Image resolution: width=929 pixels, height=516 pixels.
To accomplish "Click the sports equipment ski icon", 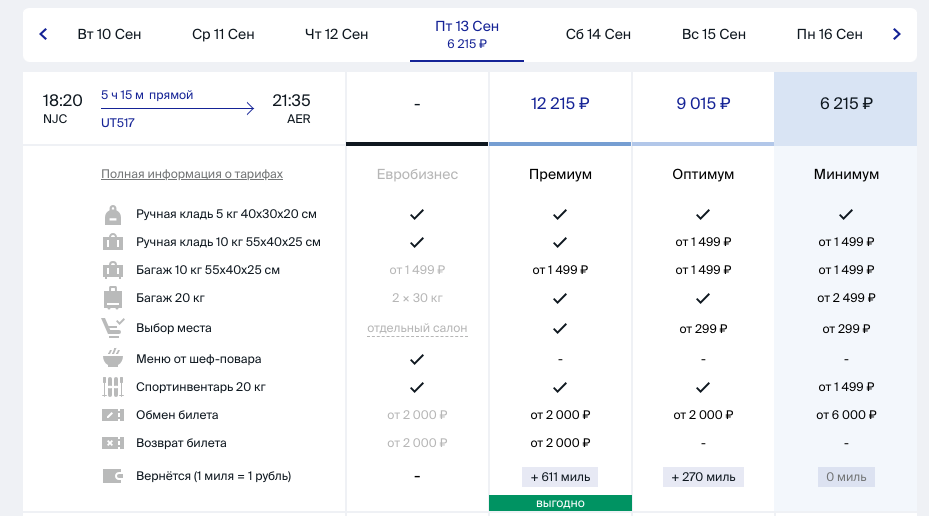I will (x=113, y=387).
